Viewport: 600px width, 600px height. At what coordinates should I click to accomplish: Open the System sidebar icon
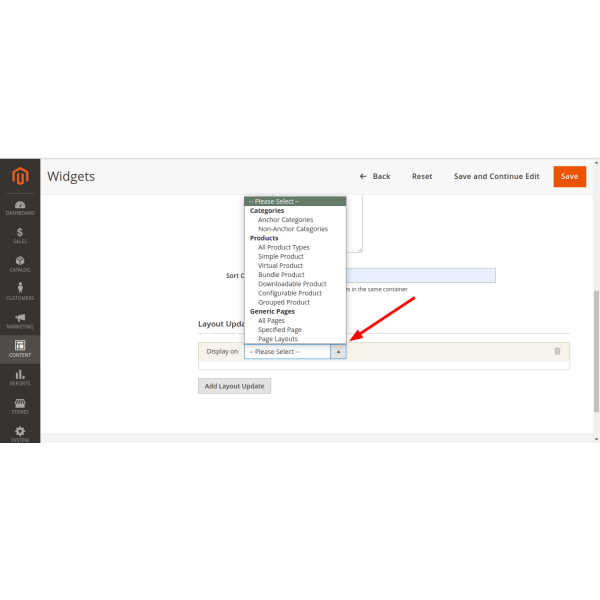tap(20, 433)
